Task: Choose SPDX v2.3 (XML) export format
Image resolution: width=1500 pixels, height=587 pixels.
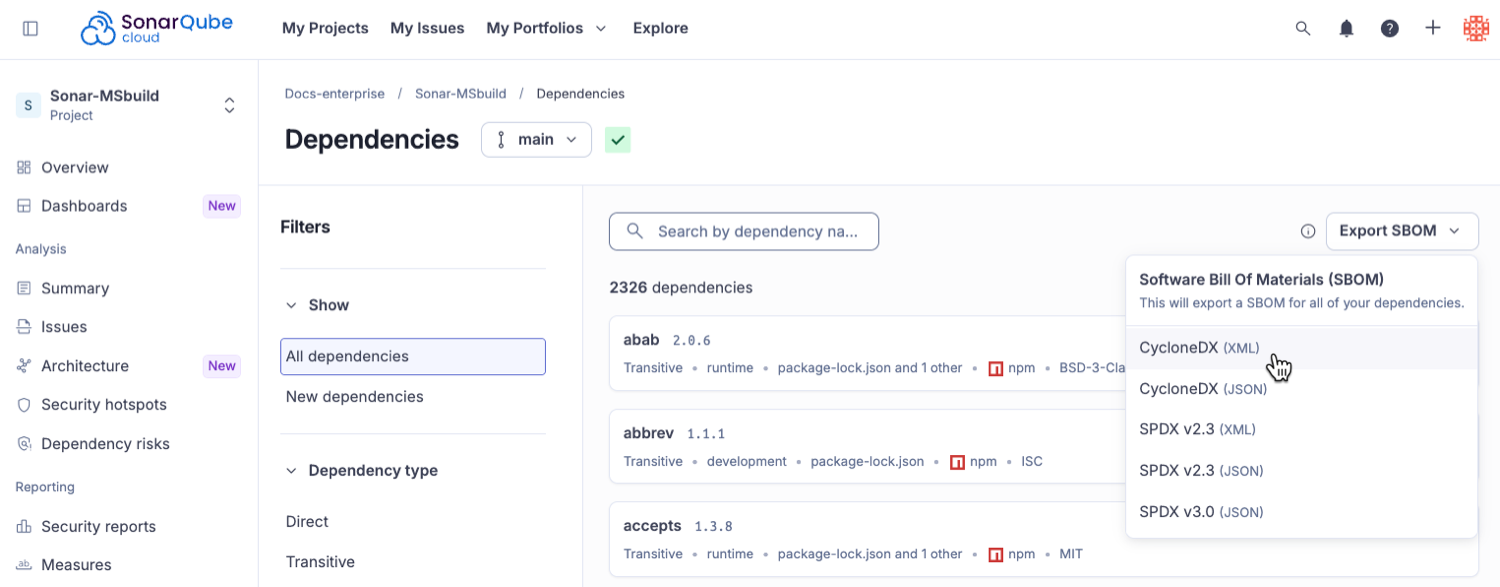Action: [x=1302, y=430]
